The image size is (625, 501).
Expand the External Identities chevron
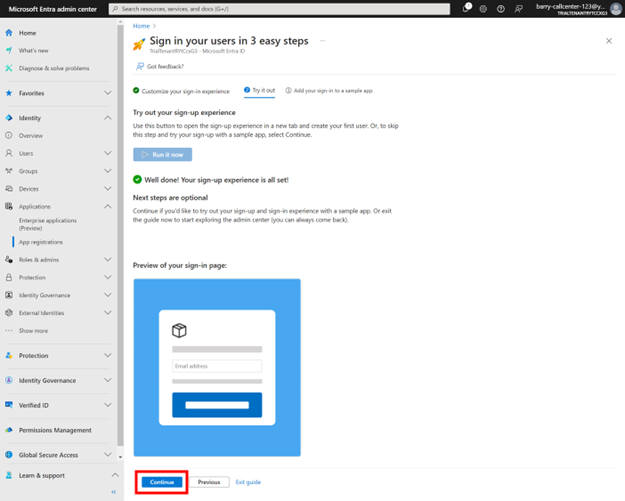pos(108,313)
